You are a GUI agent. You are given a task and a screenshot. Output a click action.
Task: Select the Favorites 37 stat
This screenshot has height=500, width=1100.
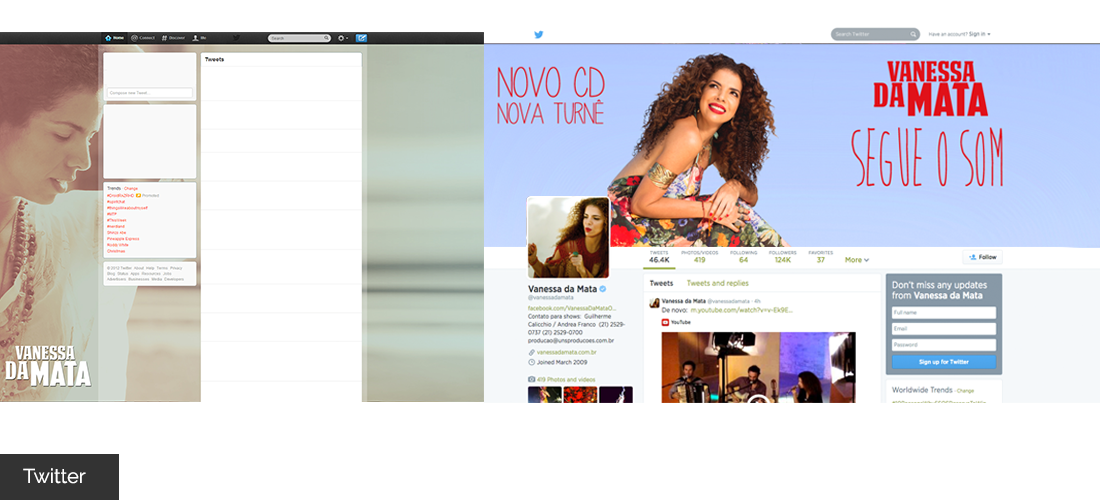[x=821, y=257]
